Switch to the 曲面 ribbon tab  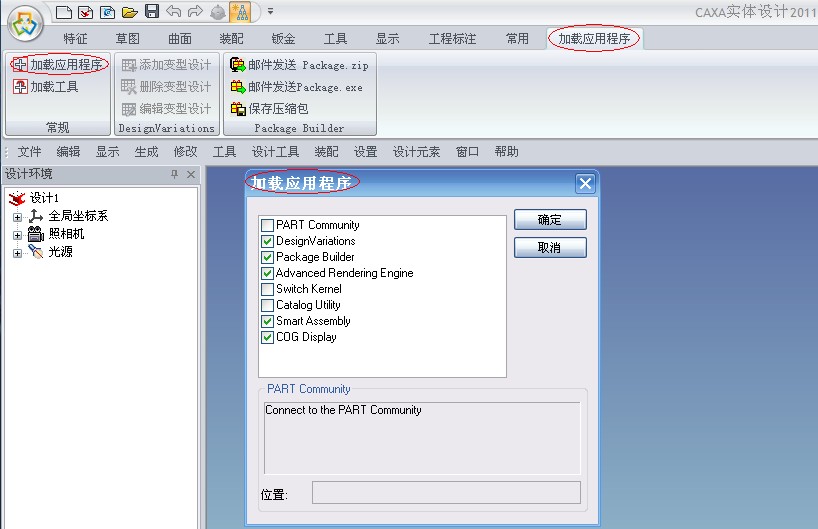(180, 39)
